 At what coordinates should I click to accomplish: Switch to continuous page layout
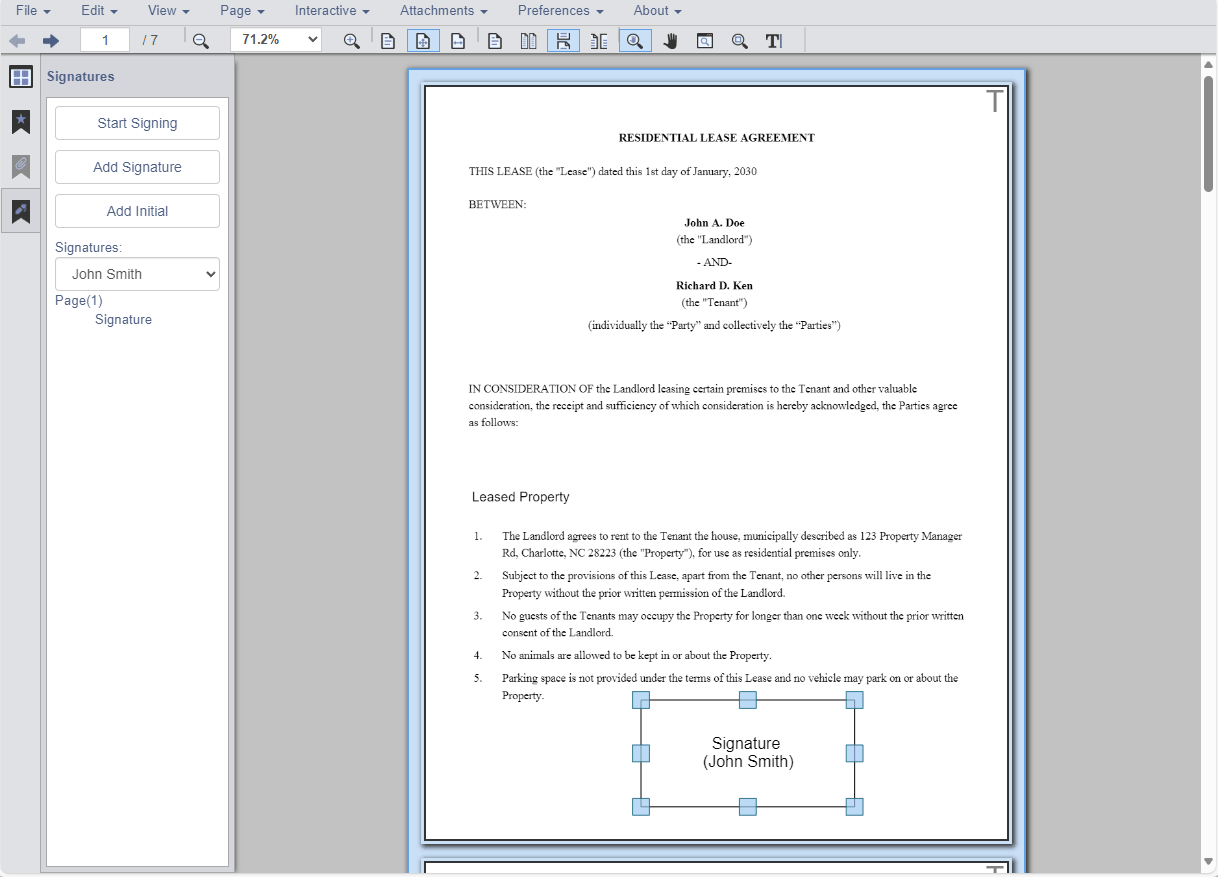click(563, 41)
